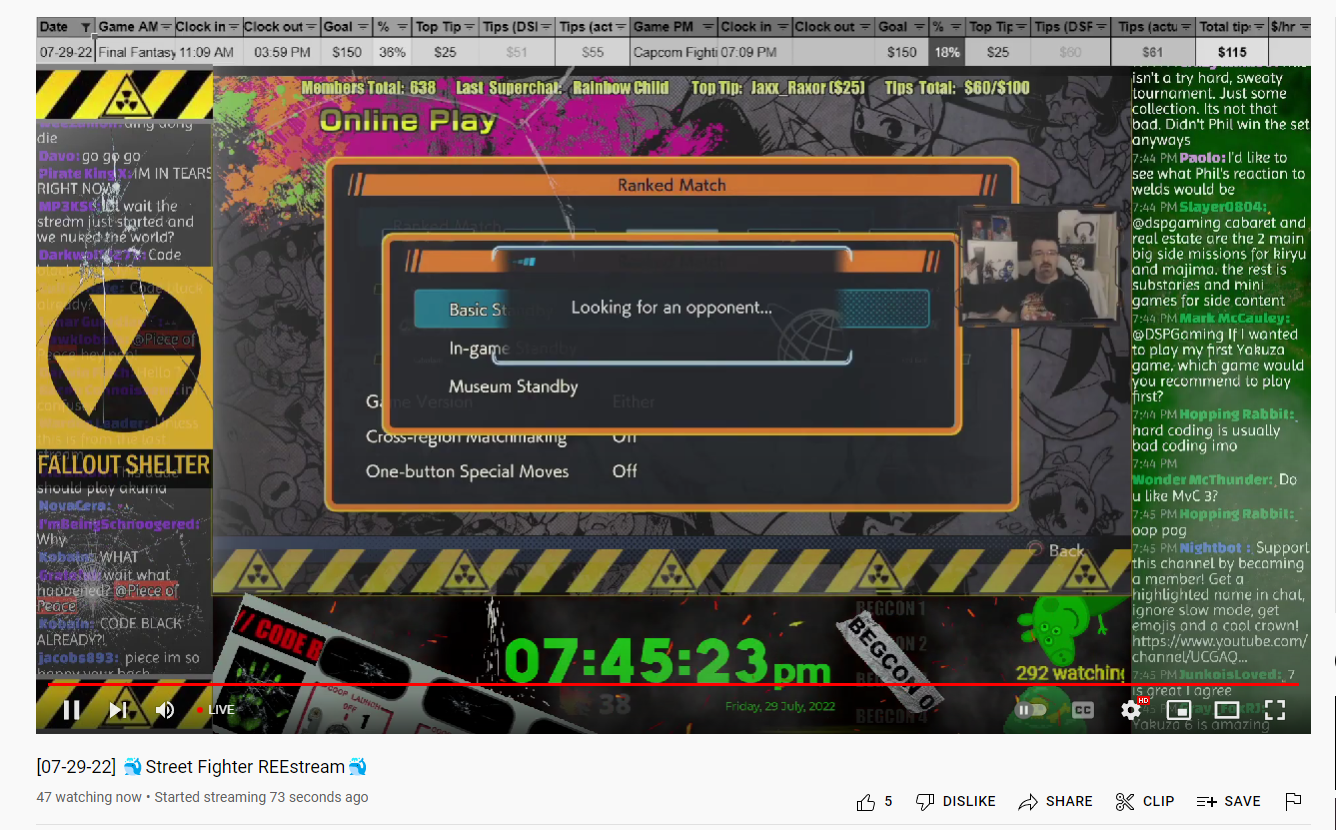Click the youtube.com/channel link in stream chat
The height and width of the screenshot is (830, 1336).
click(1219, 649)
